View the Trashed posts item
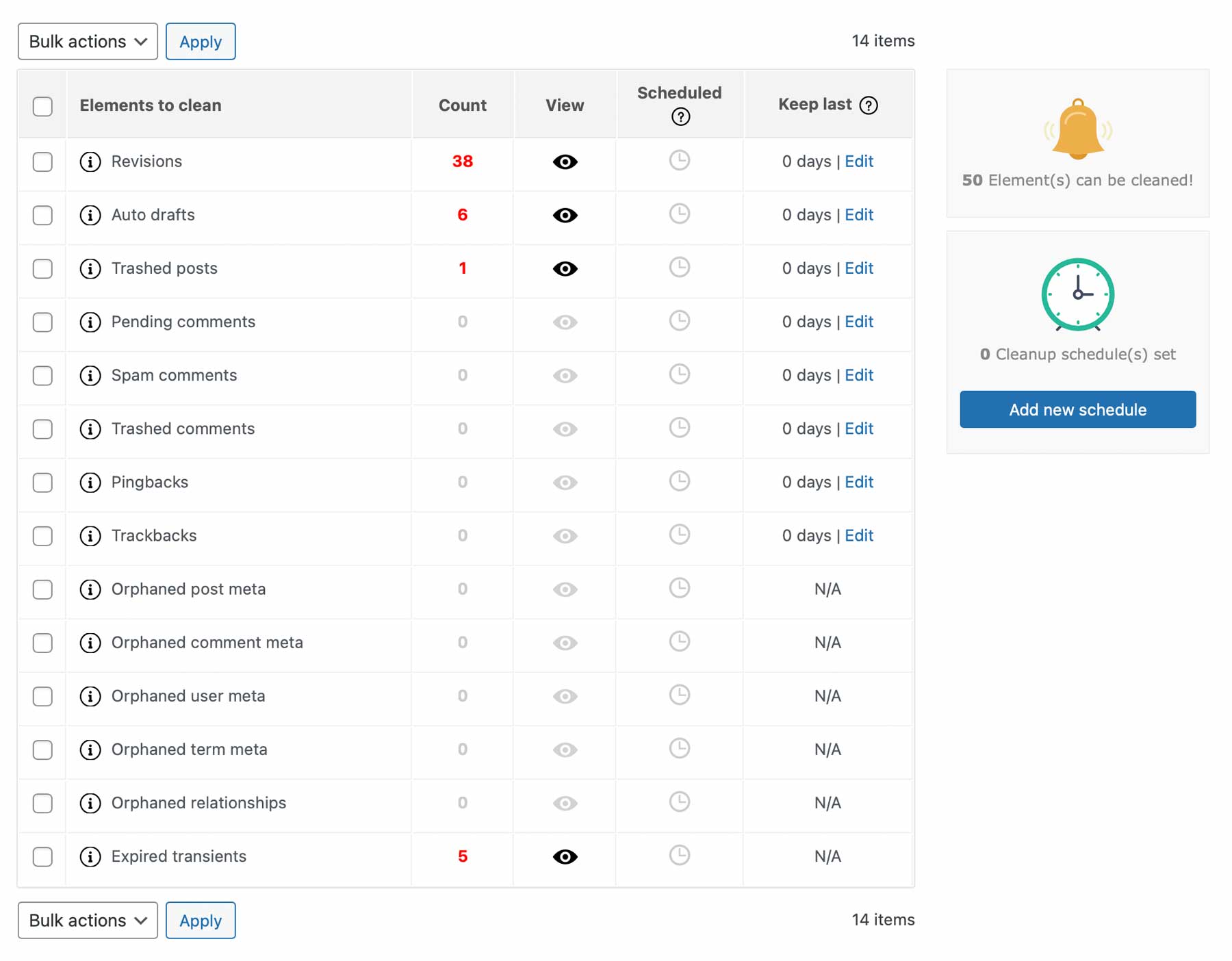This screenshot has width=1232, height=961. [x=564, y=269]
